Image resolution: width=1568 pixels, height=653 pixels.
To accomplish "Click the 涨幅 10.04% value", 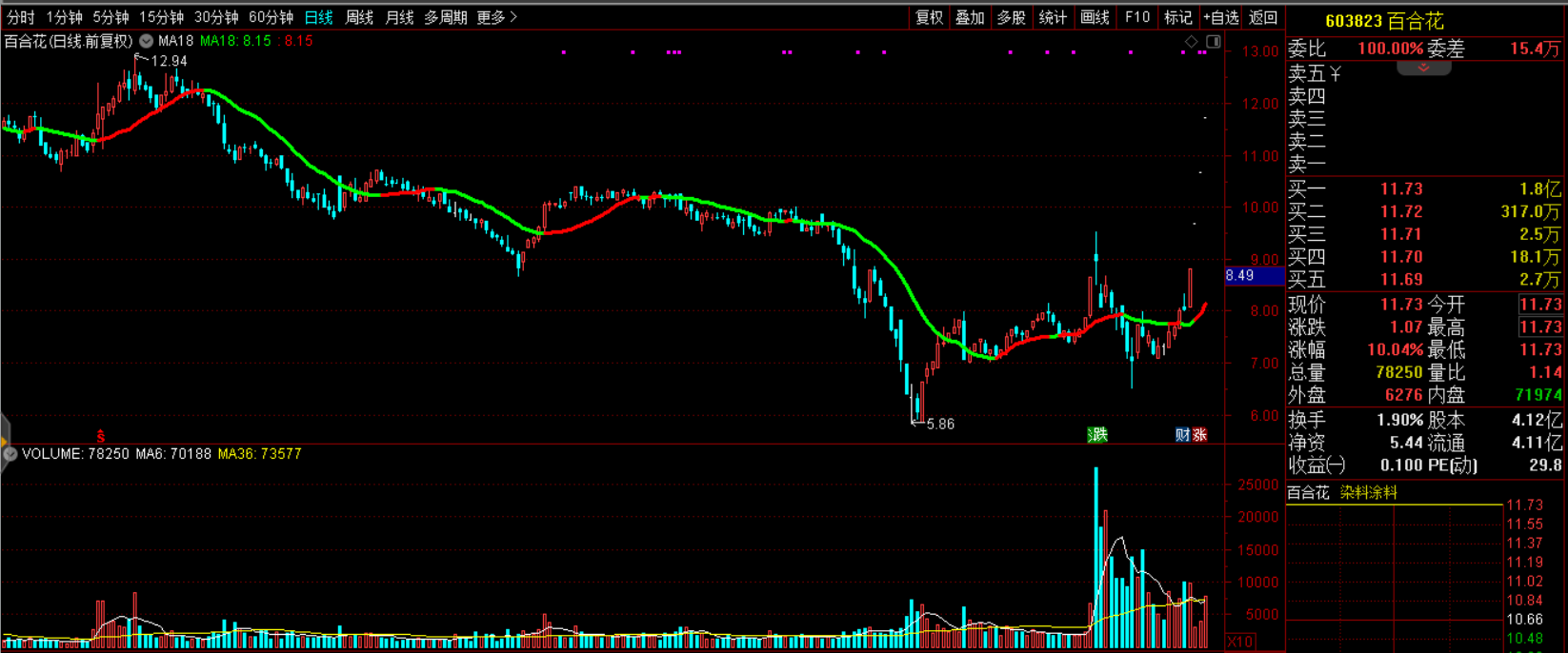I will click(1395, 349).
